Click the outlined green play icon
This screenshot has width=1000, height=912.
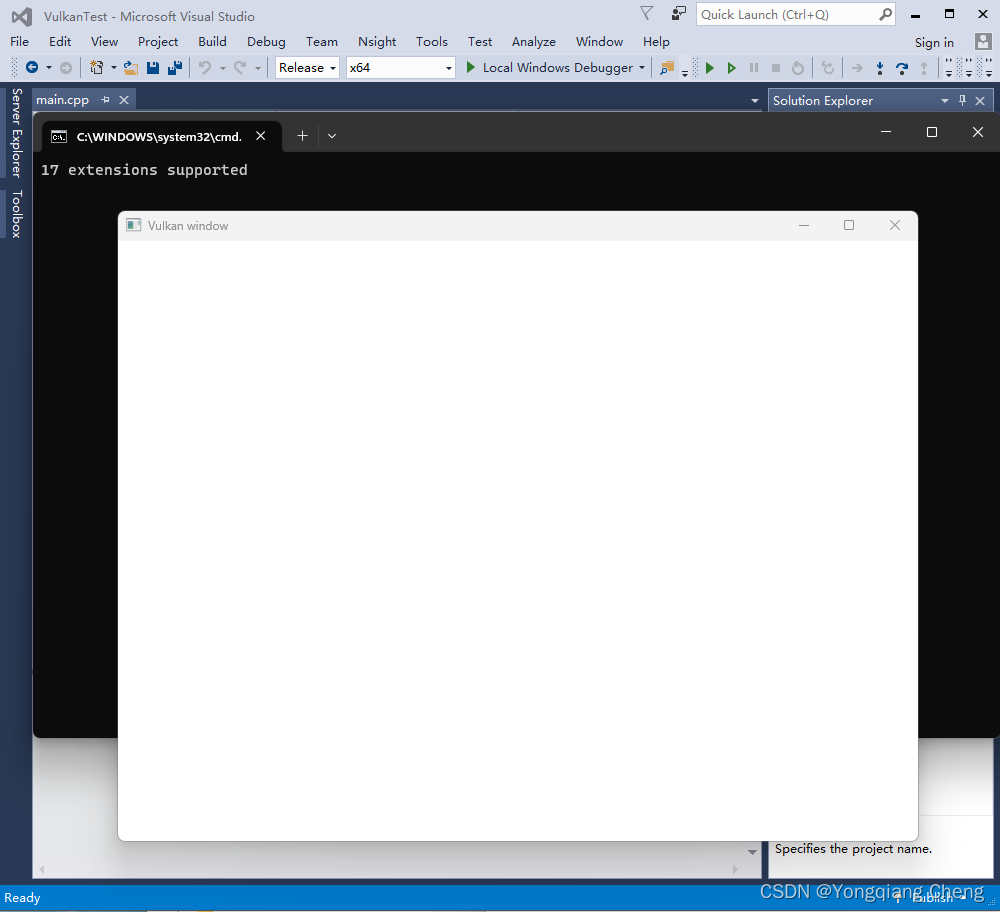pos(732,68)
